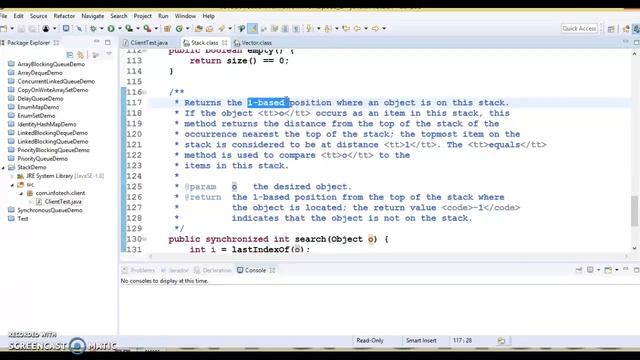Select ClientTest.java in the Package Explorer tree
640x360 pixels.
63,202
